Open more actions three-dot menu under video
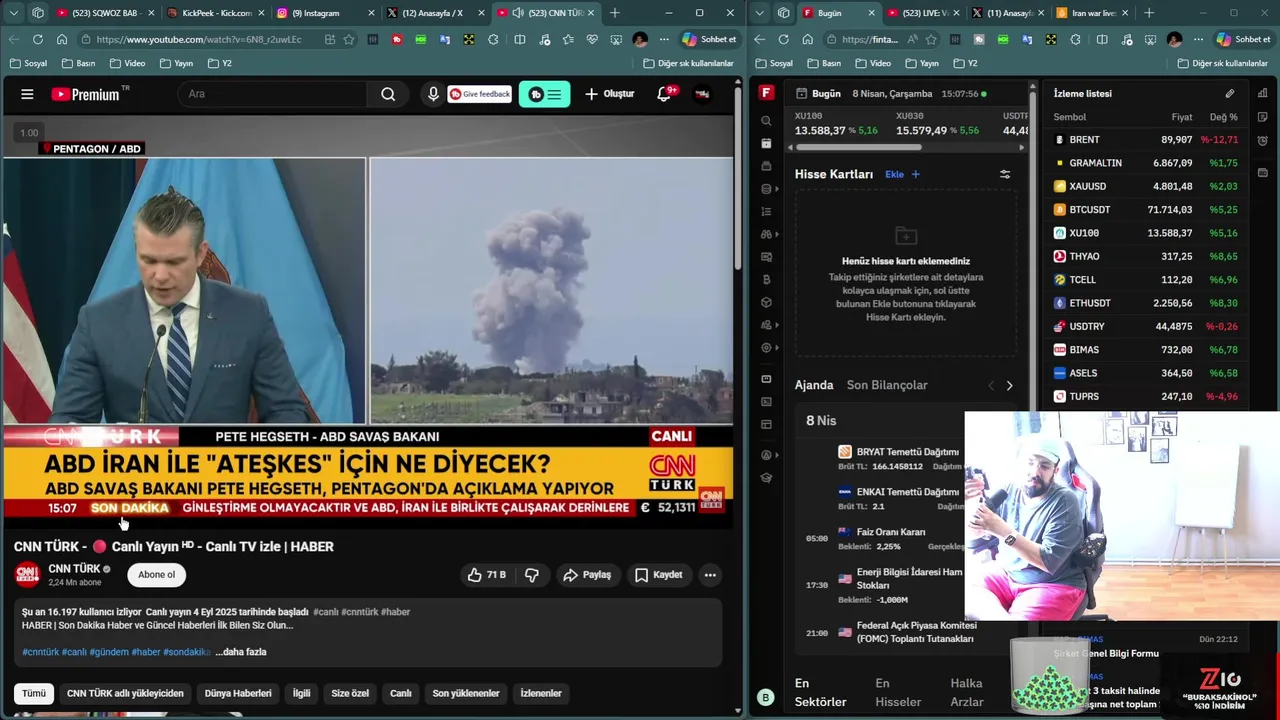The image size is (1280, 720). coord(710,575)
